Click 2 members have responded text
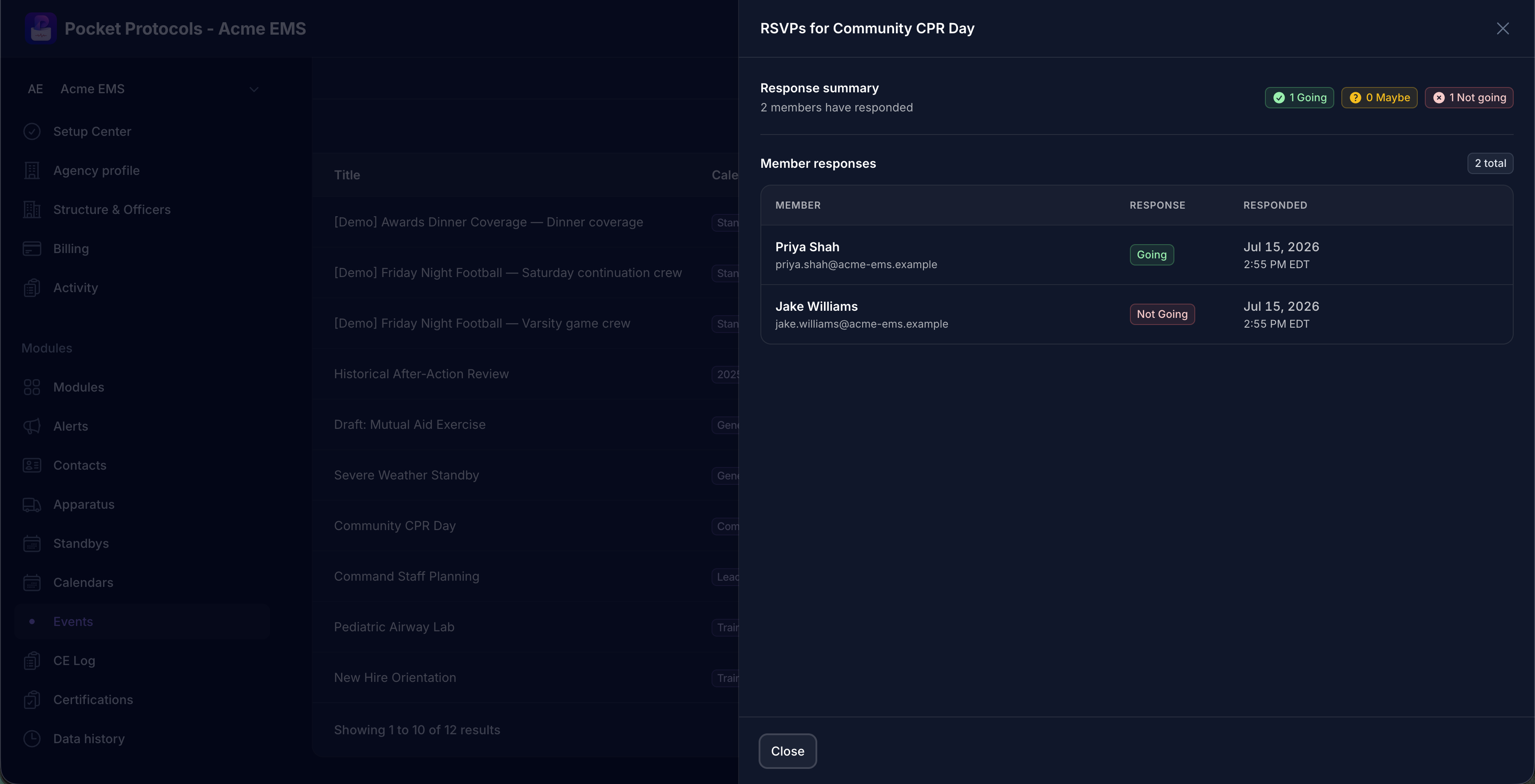This screenshot has height=784, width=1535. coord(836,108)
